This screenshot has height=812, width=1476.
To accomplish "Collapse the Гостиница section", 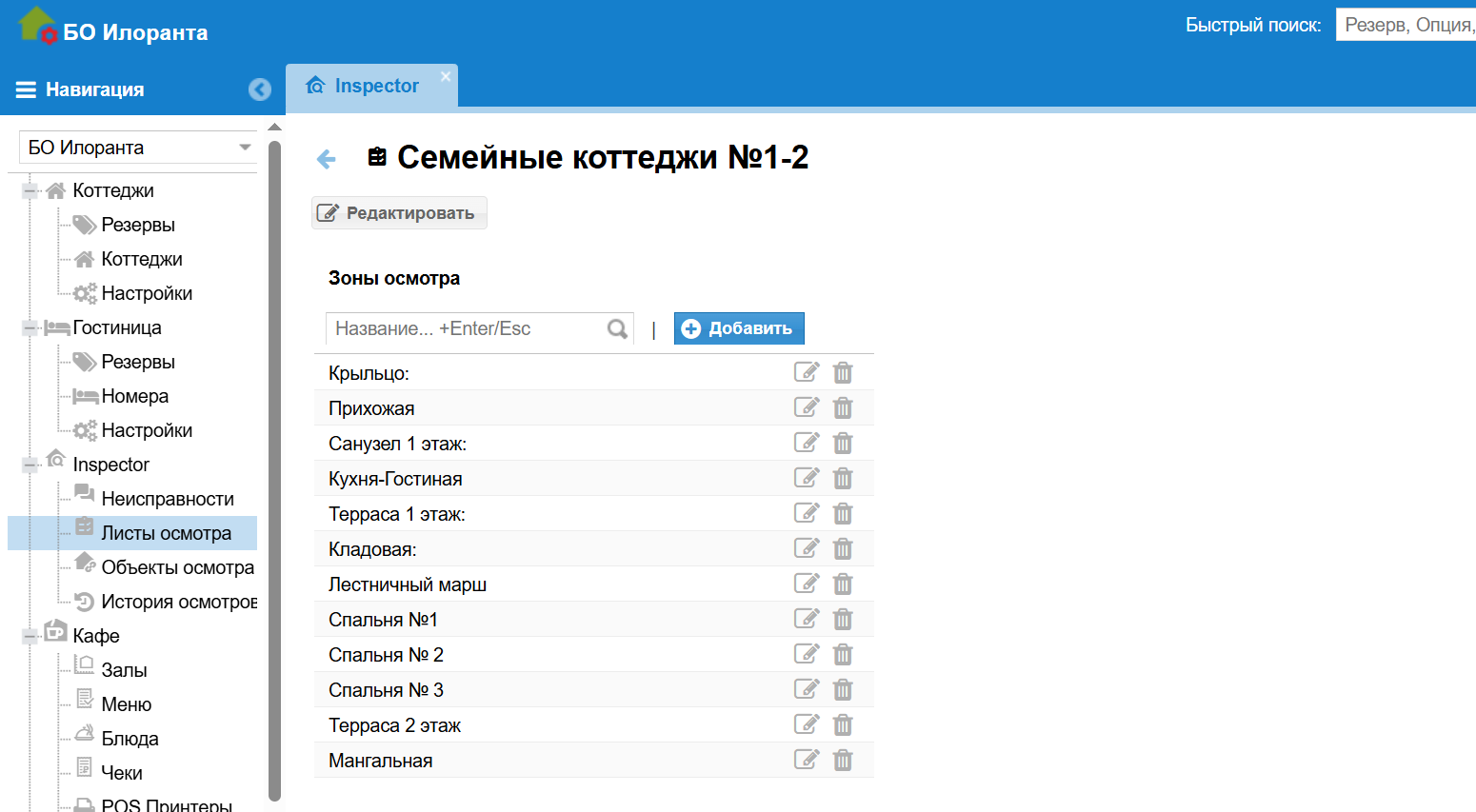I will click(x=29, y=327).
